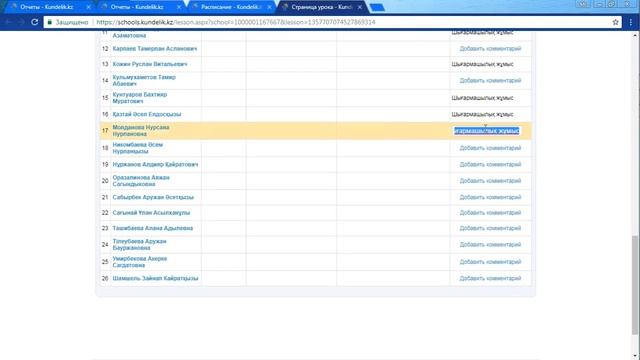Close the Расписание tab
The height and width of the screenshot is (360, 640).
pyautogui.click(x=269, y=7)
